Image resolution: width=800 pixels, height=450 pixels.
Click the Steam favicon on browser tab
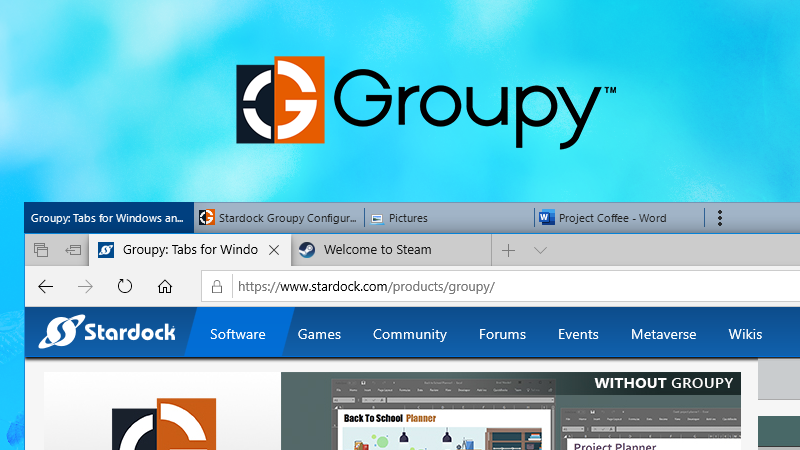click(x=307, y=250)
